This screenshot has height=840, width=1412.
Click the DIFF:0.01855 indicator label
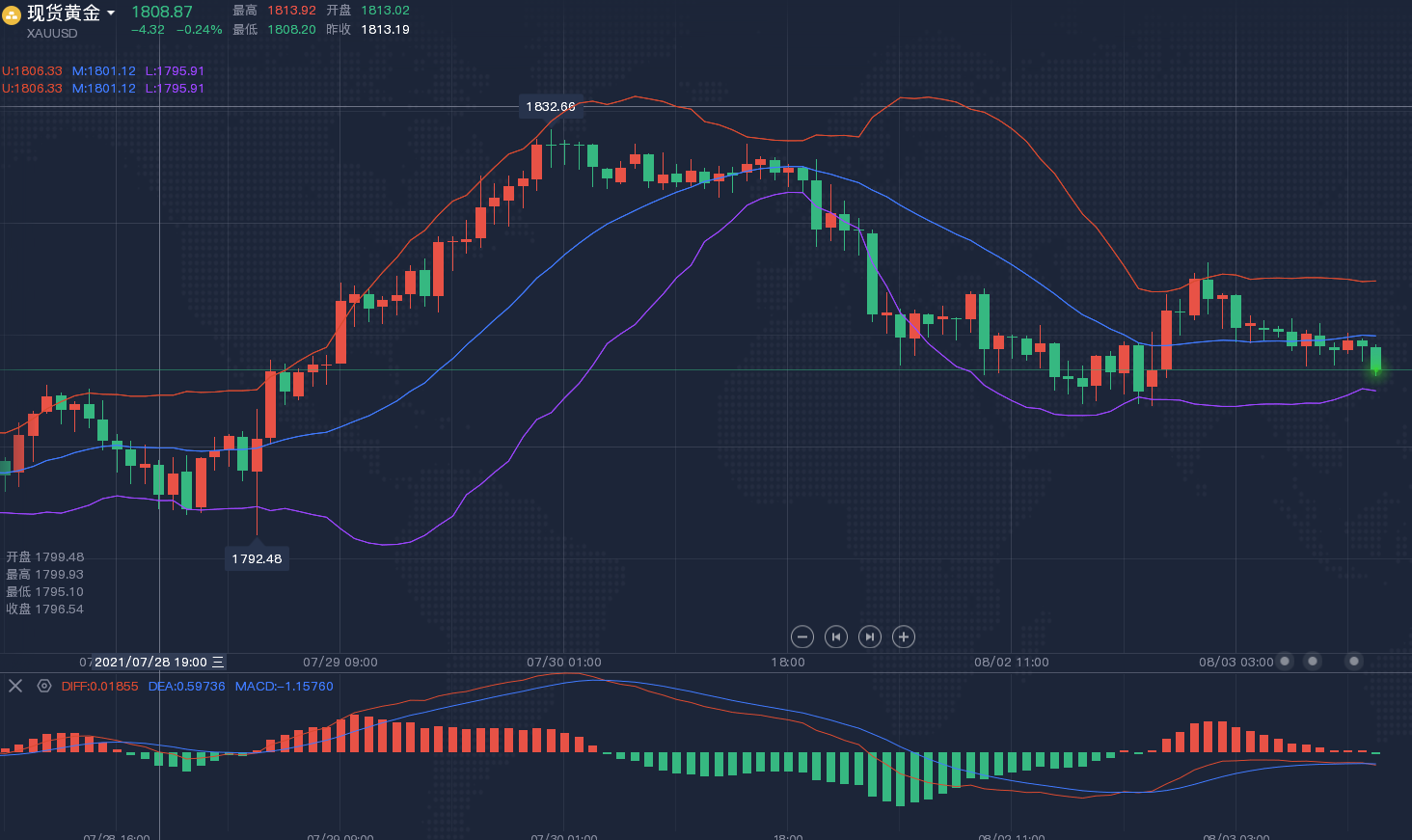pyautogui.click(x=100, y=687)
